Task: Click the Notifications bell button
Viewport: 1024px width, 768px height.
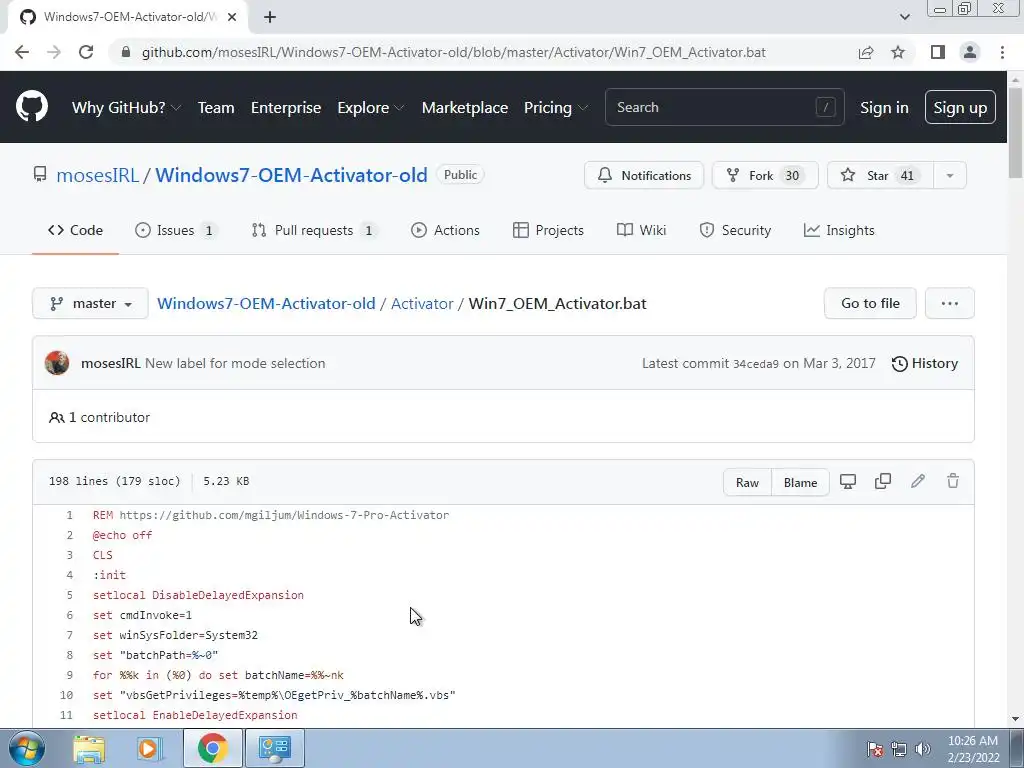Action: (644, 175)
